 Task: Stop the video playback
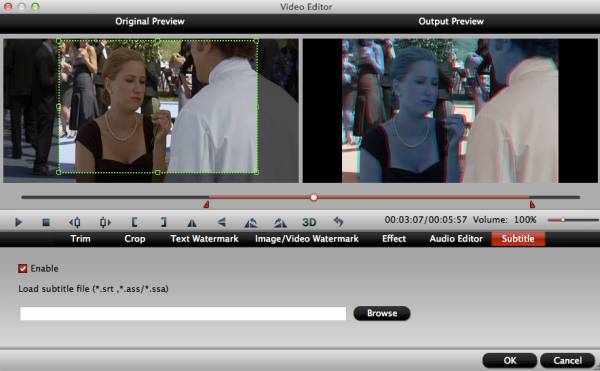click(x=46, y=222)
